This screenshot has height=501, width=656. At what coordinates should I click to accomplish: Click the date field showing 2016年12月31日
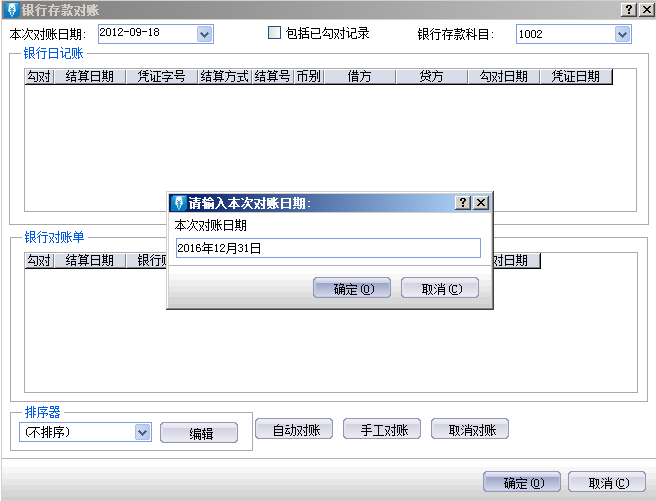pyautogui.click(x=328, y=248)
